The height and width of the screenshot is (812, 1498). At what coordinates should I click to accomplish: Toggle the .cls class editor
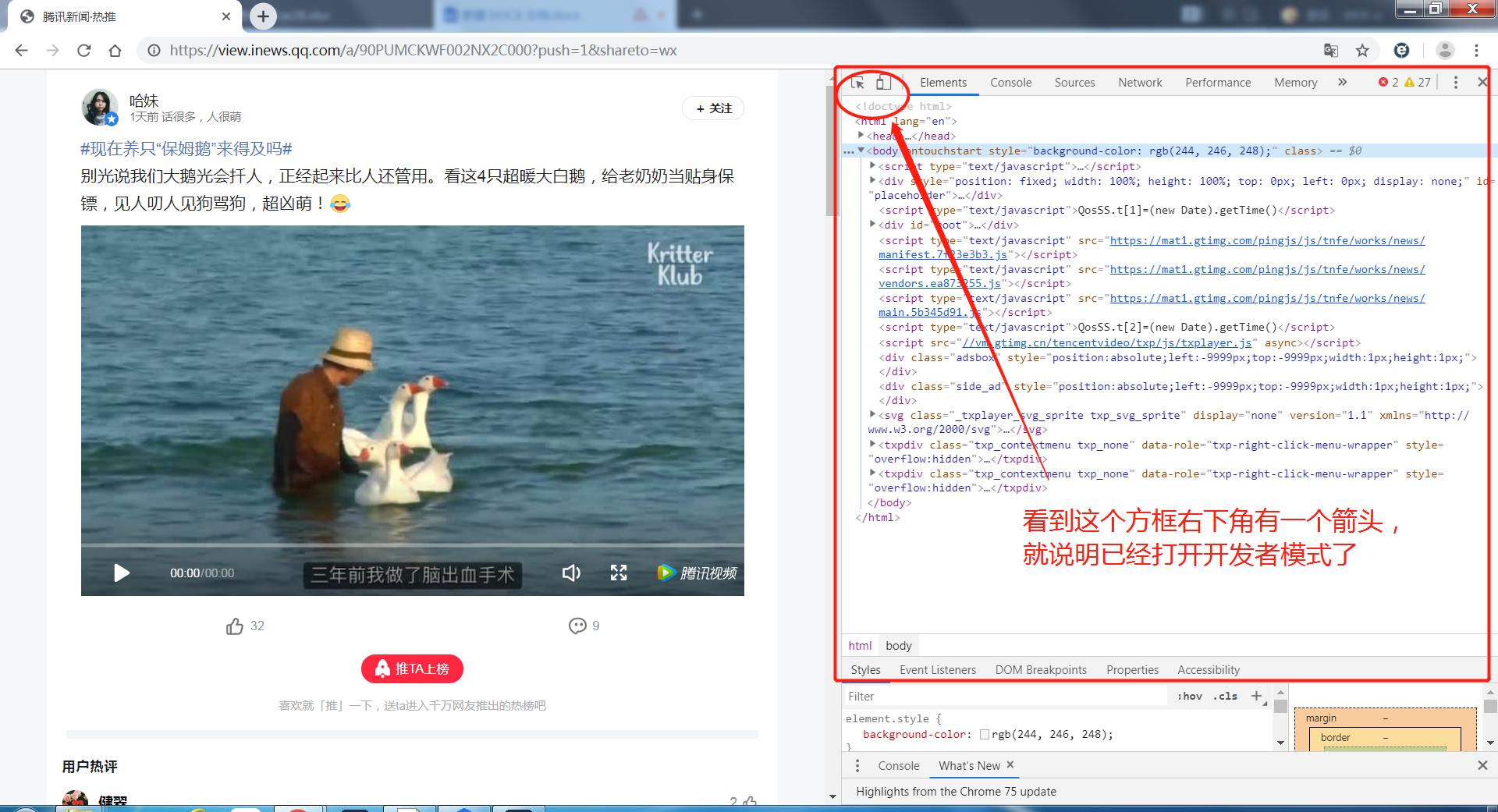click(x=1226, y=697)
